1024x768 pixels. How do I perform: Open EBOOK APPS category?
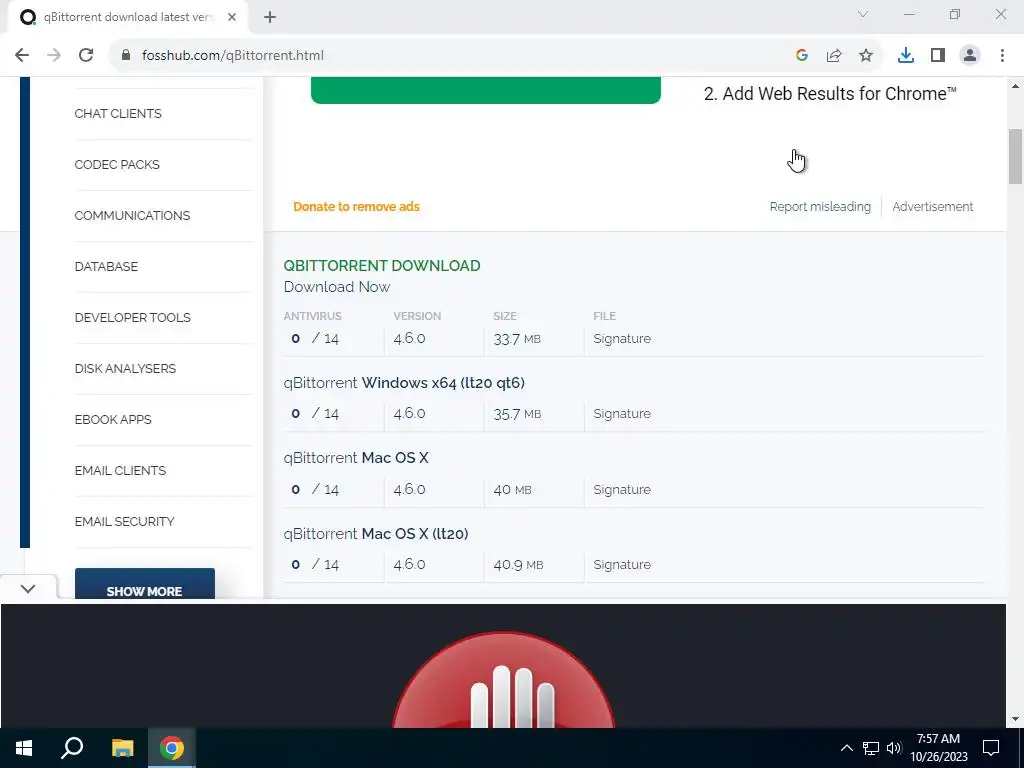tap(113, 419)
